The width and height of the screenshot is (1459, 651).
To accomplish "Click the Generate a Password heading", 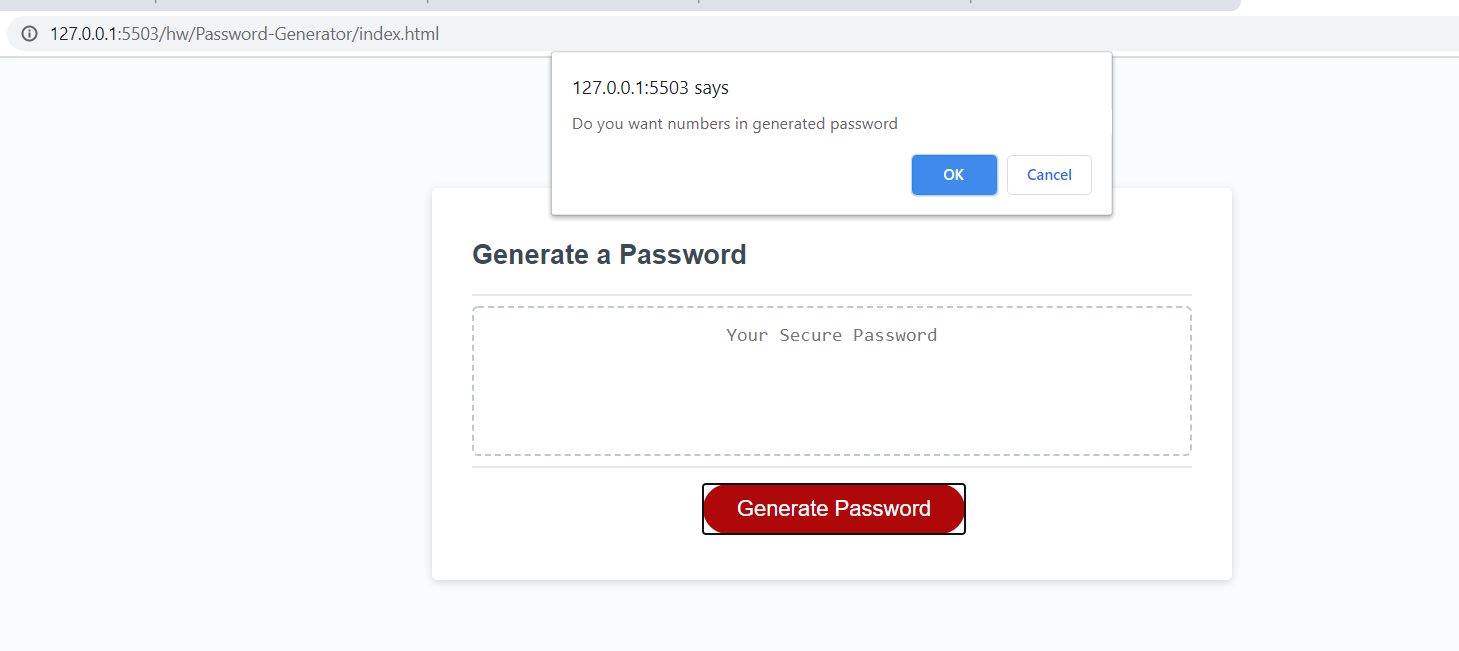I will pos(609,254).
